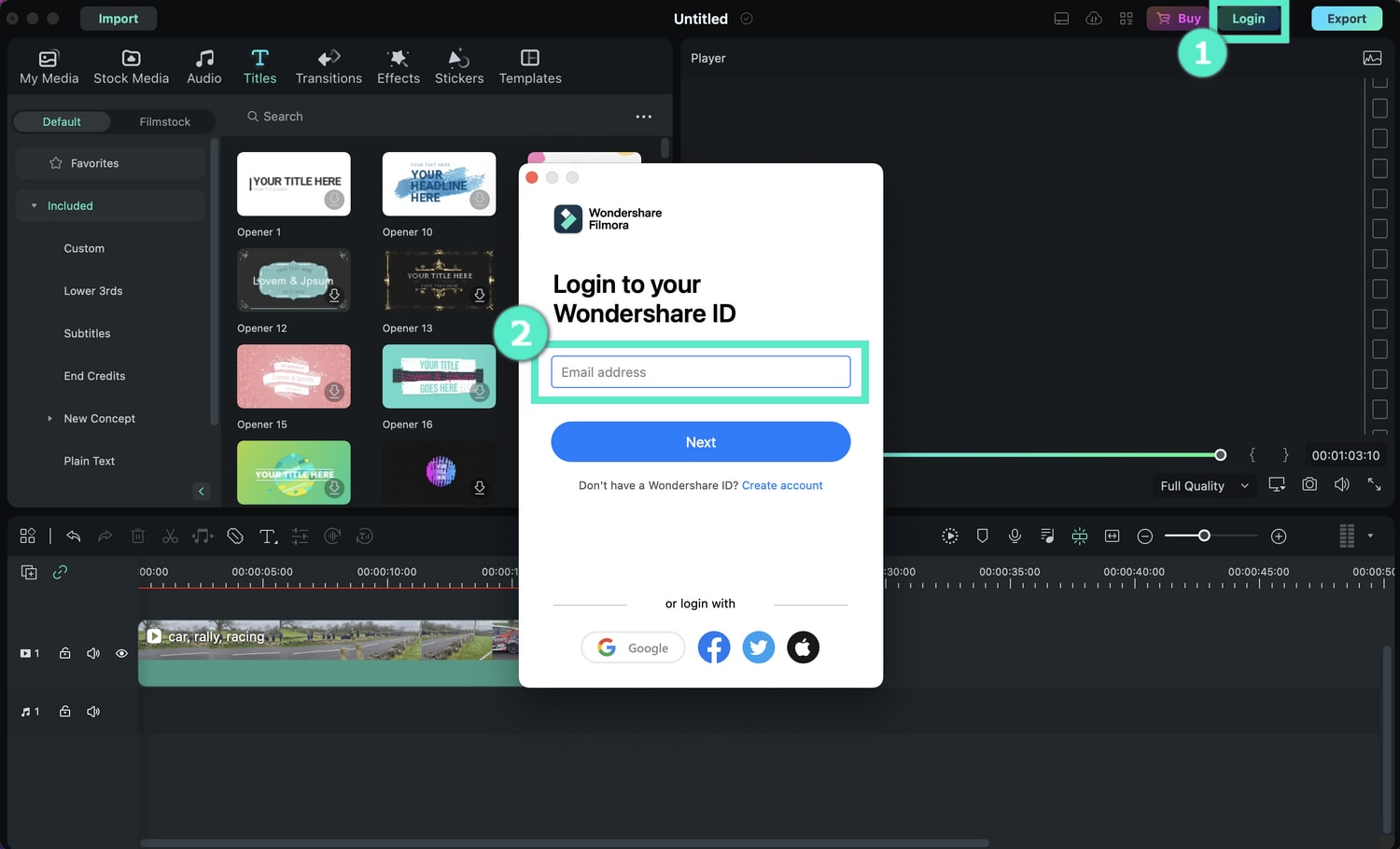The image size is (1400, 849).
Task: Click the cloud upload icon
Action: 1094,19
